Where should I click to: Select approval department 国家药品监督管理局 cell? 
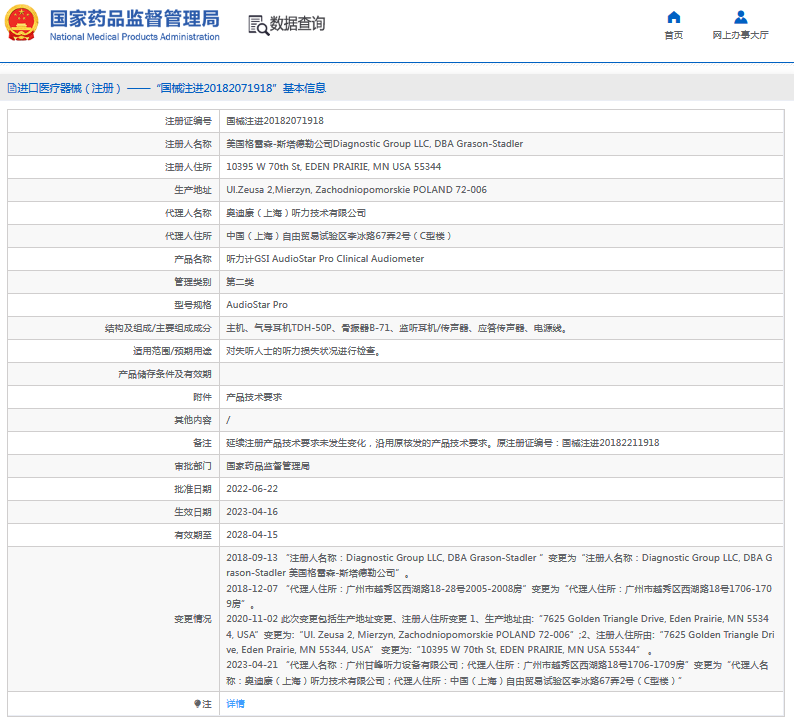[x=268, y=466]
